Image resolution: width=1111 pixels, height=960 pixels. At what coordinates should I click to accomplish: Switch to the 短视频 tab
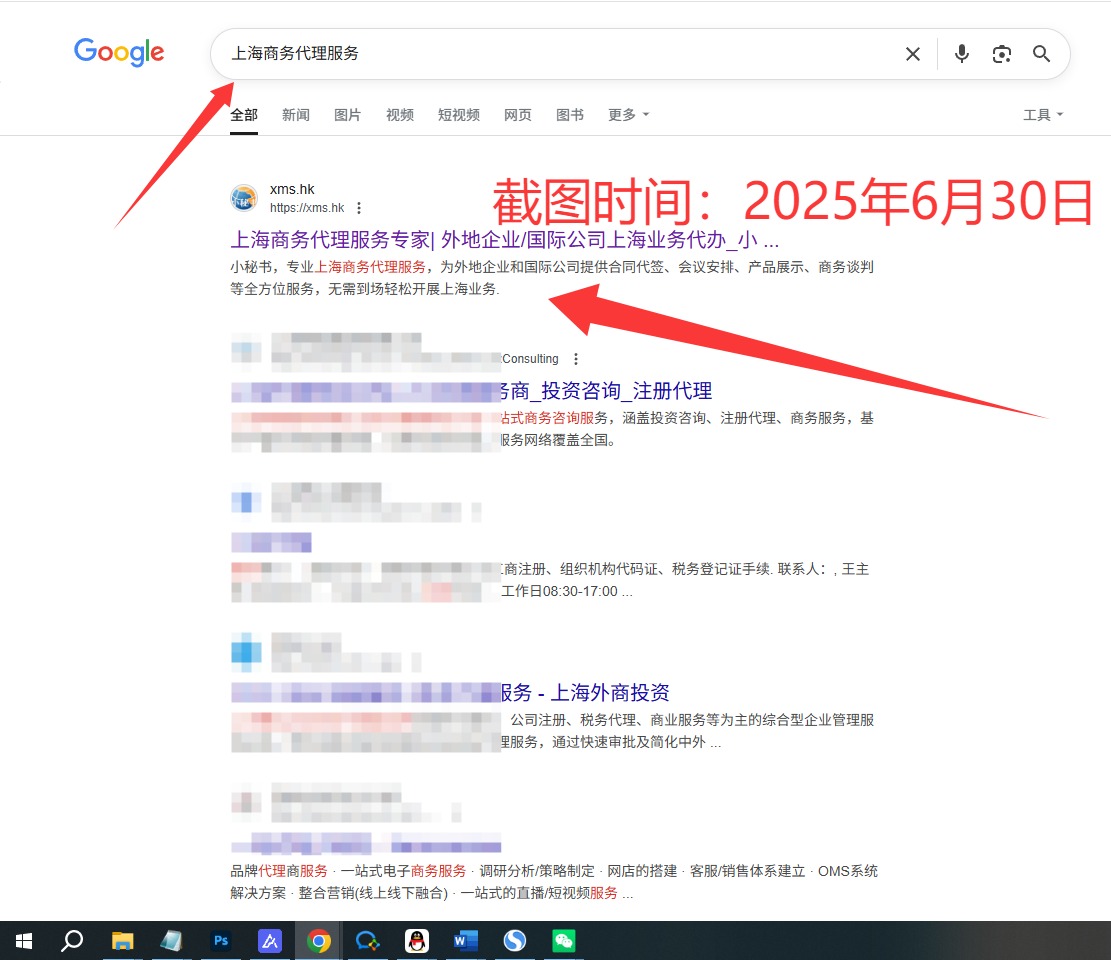pyautogui.click(x=458, y=115)
